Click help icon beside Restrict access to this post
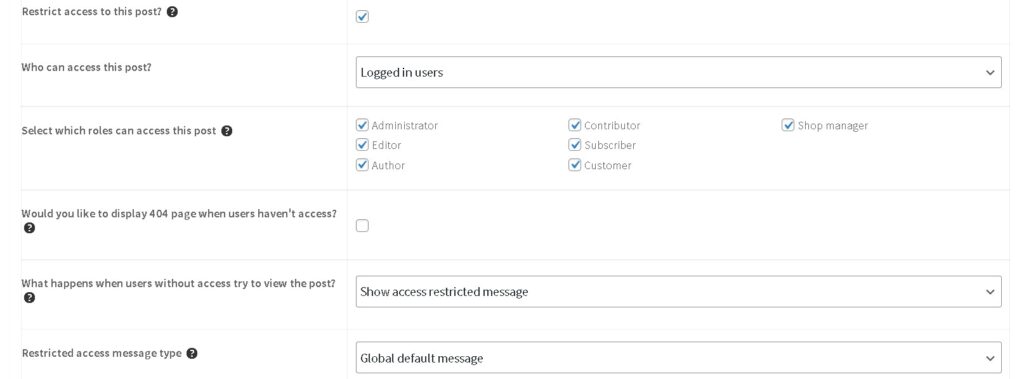Viewport: 1024px width, 379px height. click(x=172, y=12)
